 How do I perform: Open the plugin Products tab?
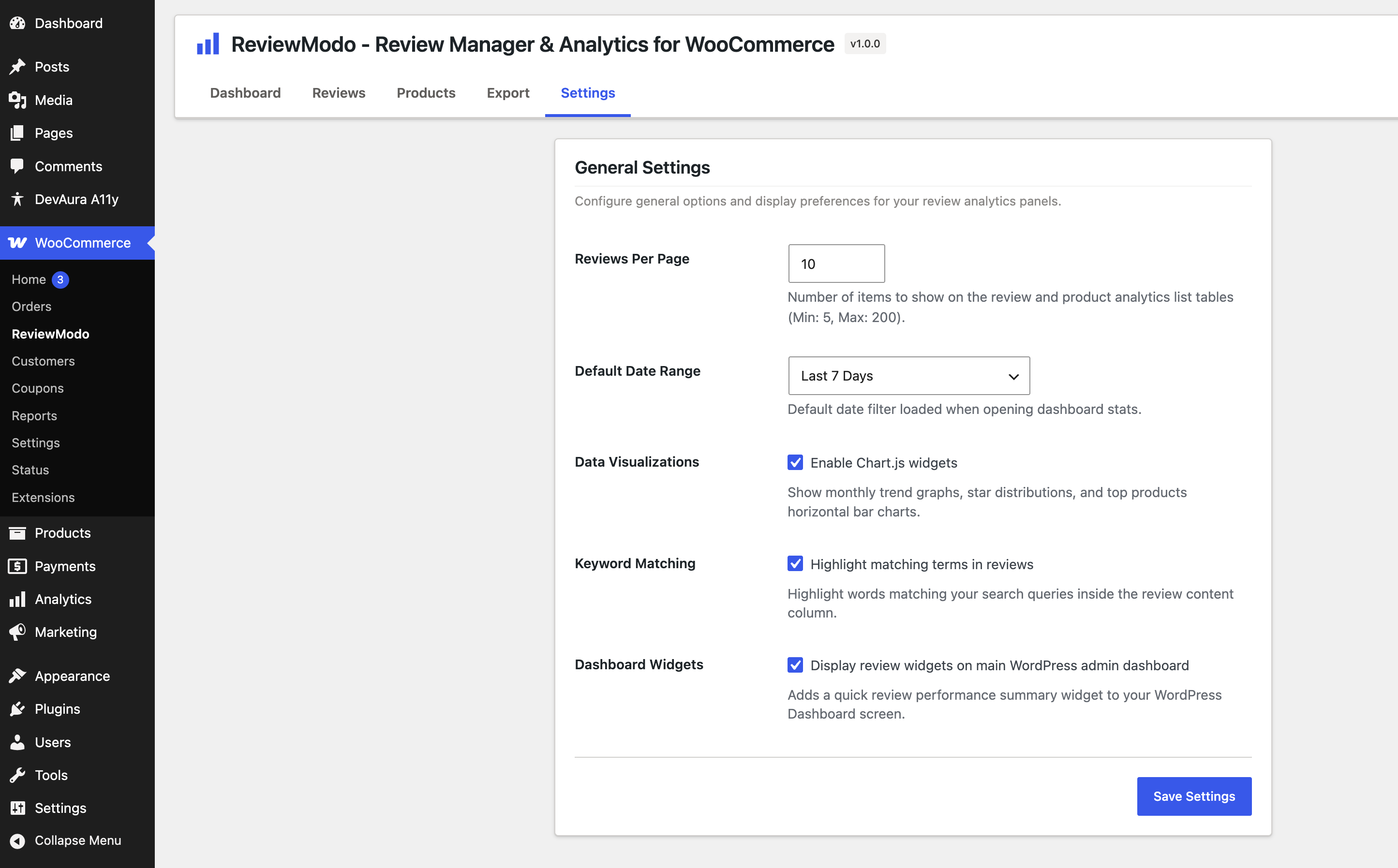click(426, 93)
